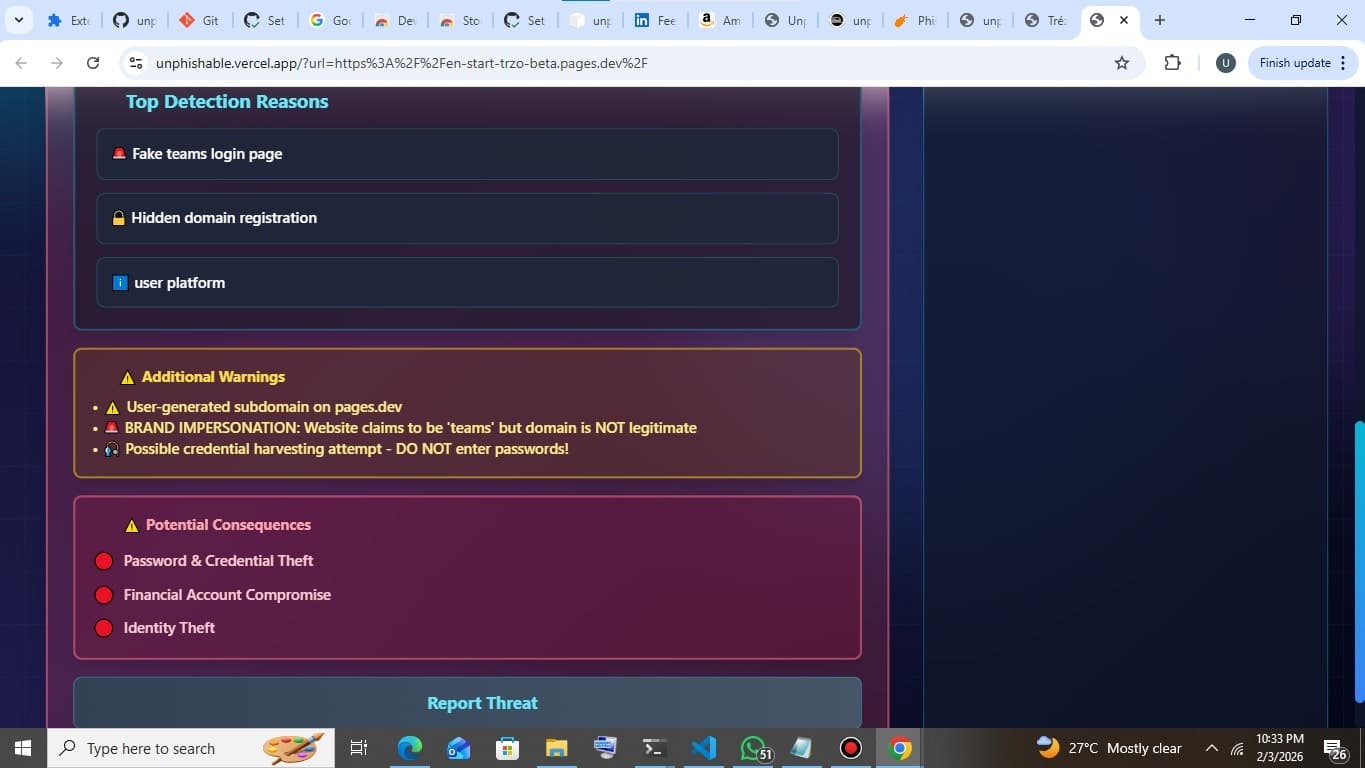Image resolution: width=1365 pixels, height=768 pixels.
Task: Click the info icon beside 'user platform'
Action: click(x=119, y=282)
